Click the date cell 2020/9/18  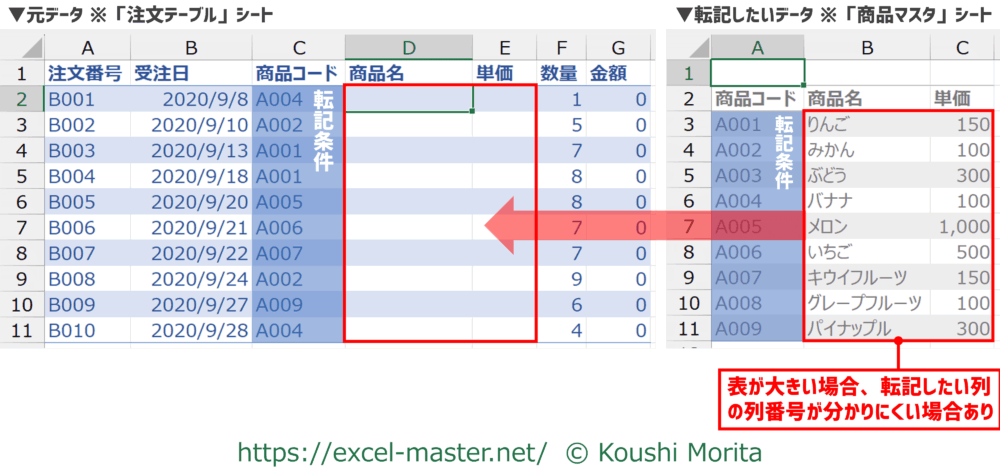pos(191,177)
